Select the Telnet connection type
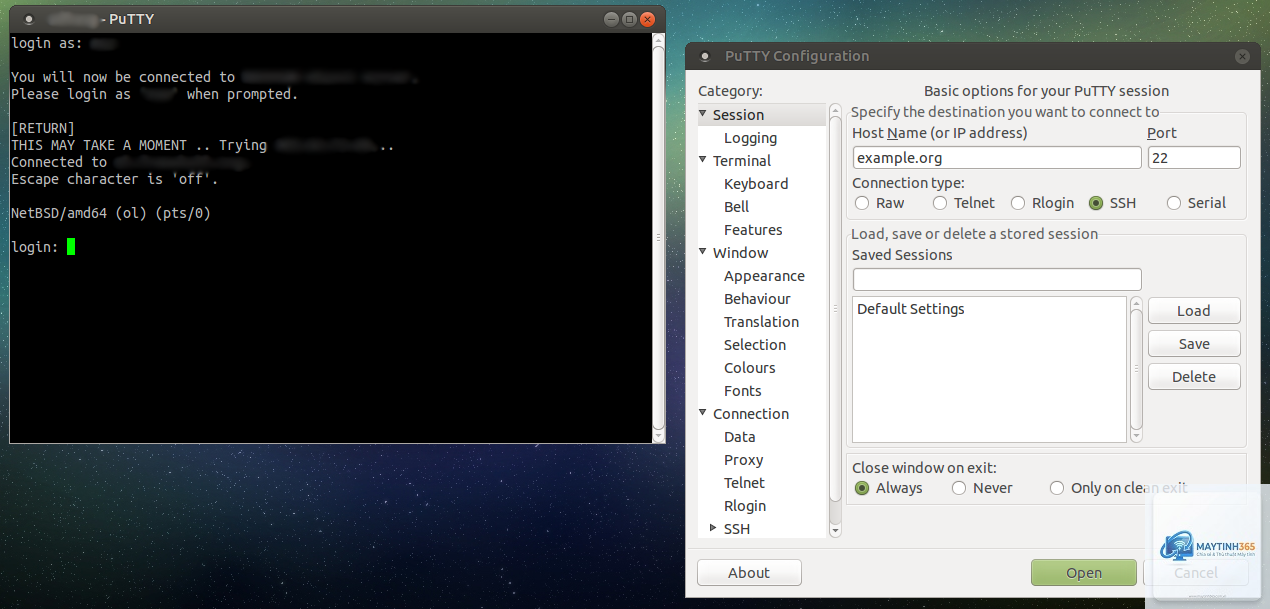 coord(963,203)
